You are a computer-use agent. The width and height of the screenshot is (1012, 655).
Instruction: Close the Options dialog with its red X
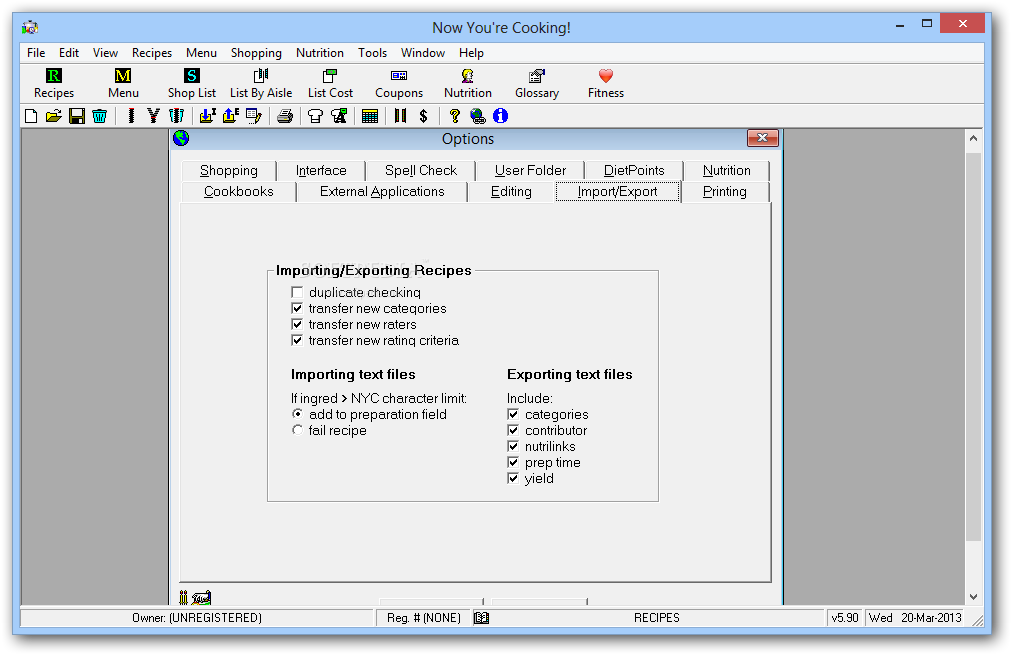762,137
